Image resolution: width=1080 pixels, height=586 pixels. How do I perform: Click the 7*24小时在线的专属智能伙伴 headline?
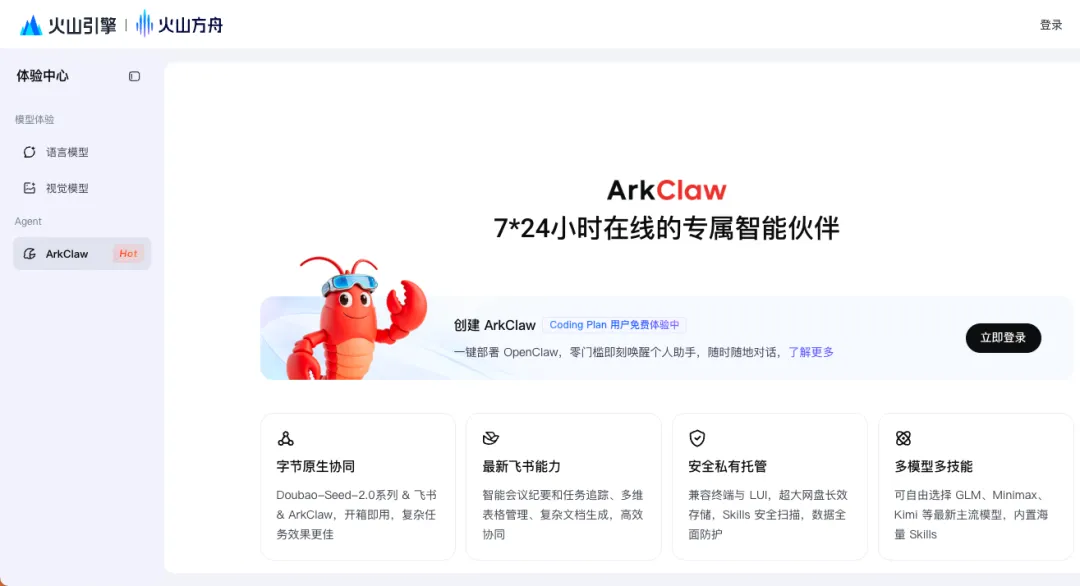pyautogui.click(x=666, y=228)
